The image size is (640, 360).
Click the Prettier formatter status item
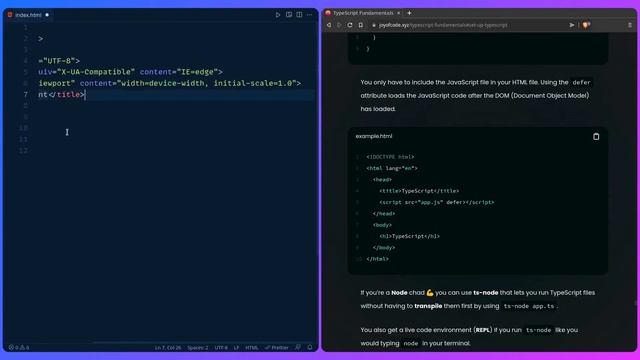277,348
